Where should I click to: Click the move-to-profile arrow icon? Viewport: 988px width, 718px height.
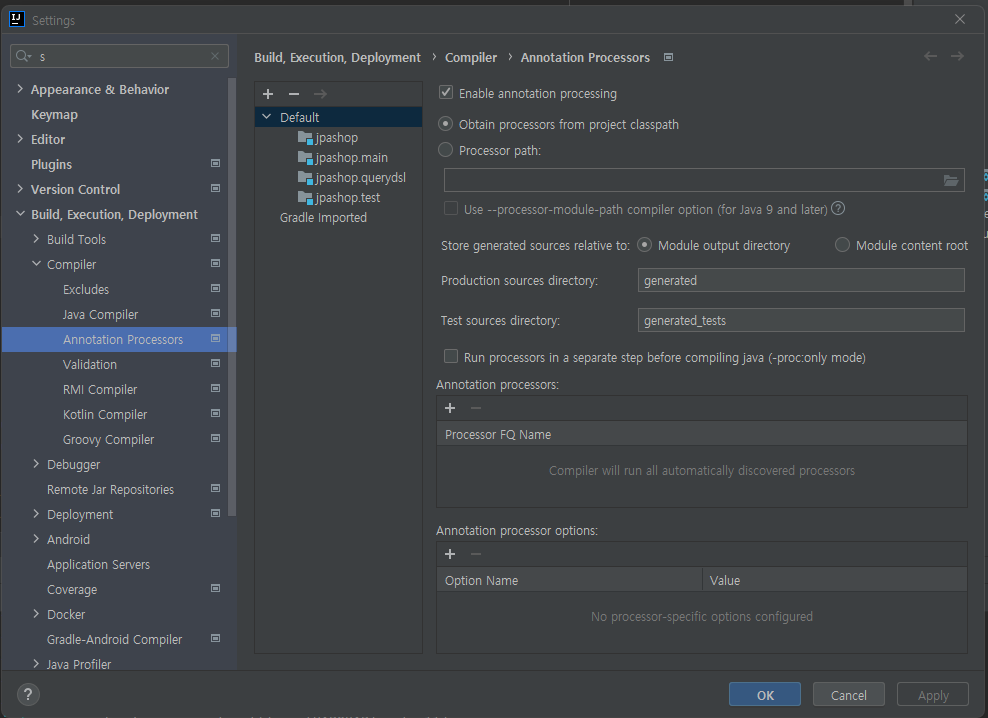coord(320,94)
